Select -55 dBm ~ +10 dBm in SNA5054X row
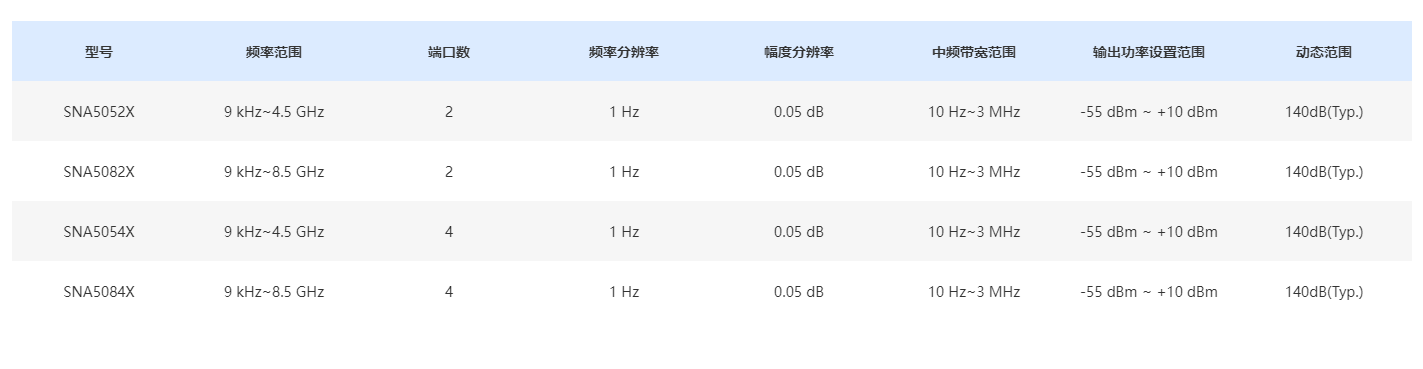1423x369 pixels. tap(1149, 232)
